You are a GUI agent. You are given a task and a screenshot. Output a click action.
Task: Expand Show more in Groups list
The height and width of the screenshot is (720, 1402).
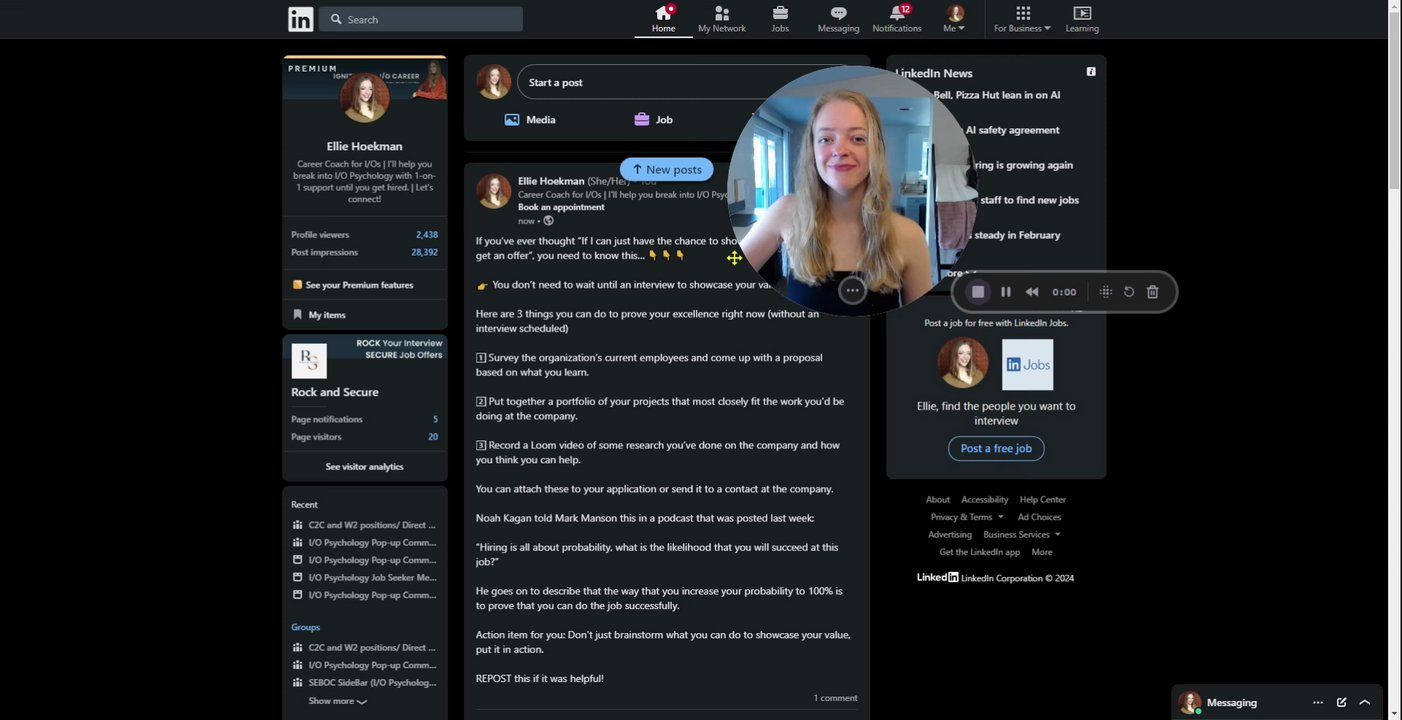pos(337,701)
